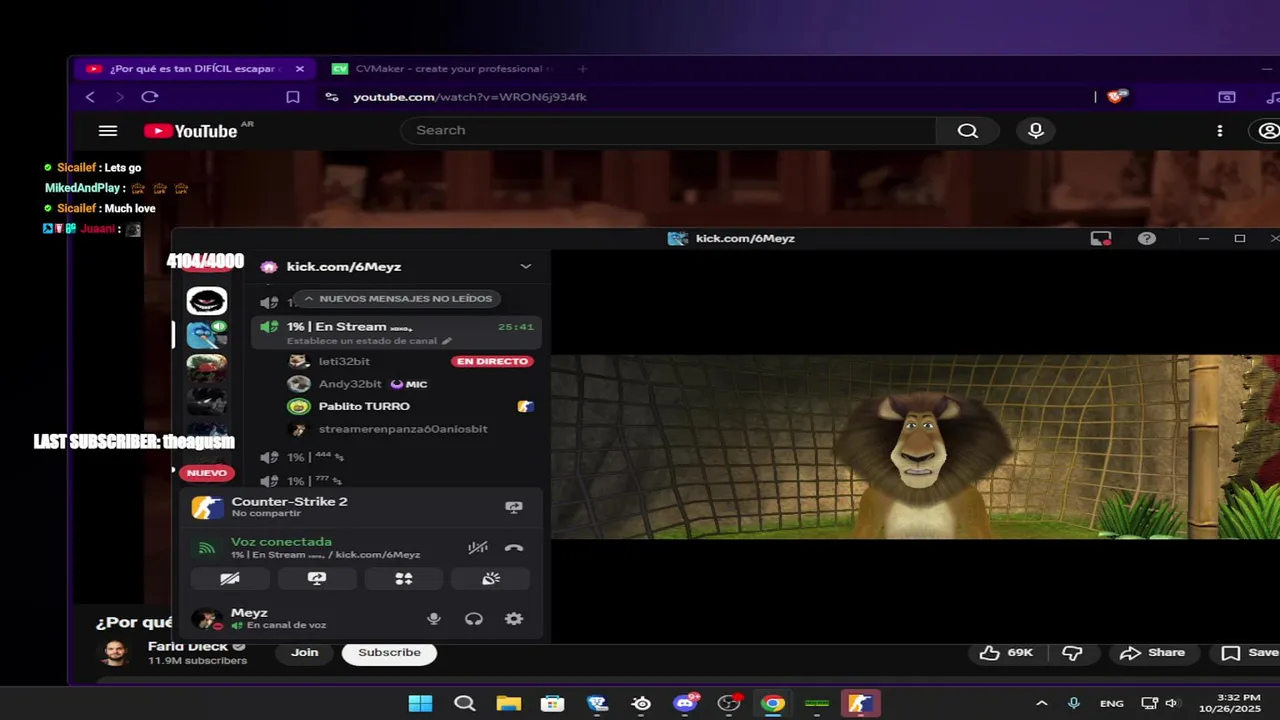Open Discord help question mark icon

tap(1147, 238)
